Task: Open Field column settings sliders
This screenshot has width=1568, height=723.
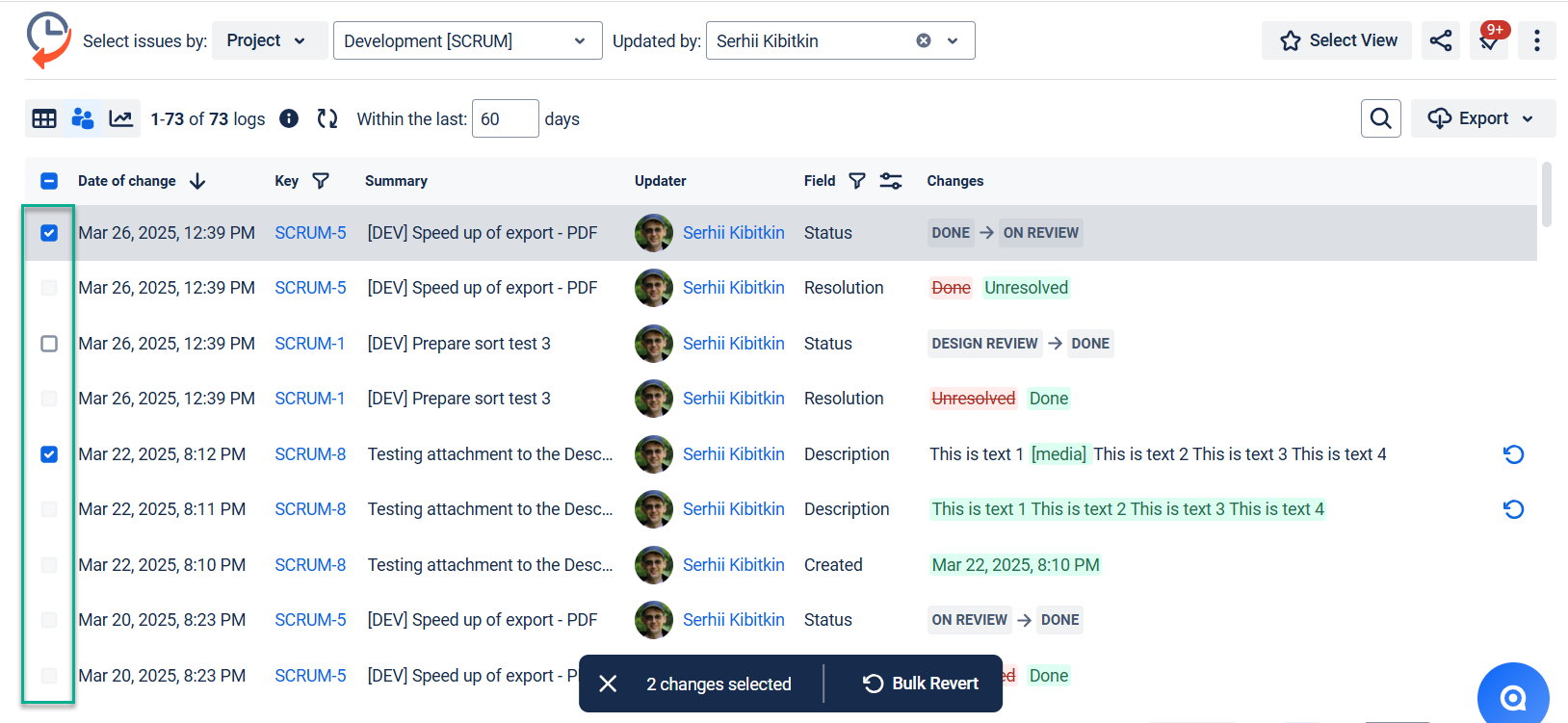Action: click(891, 181)
